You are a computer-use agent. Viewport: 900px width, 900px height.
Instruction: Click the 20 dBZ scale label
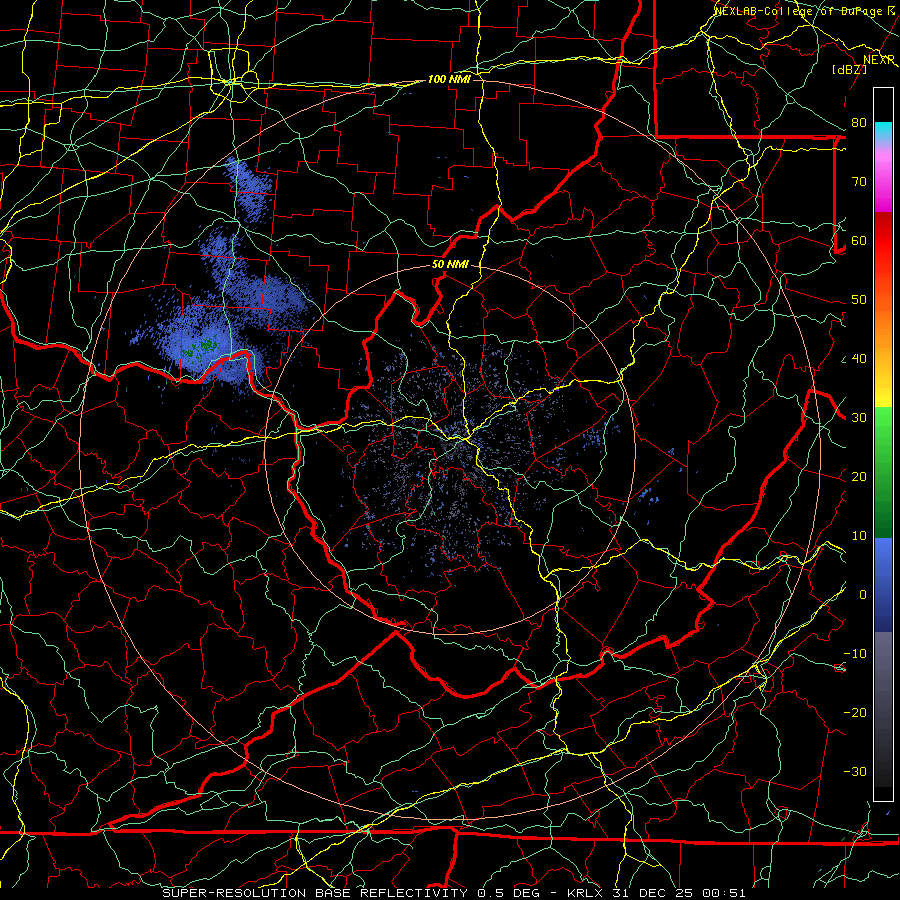859,477
